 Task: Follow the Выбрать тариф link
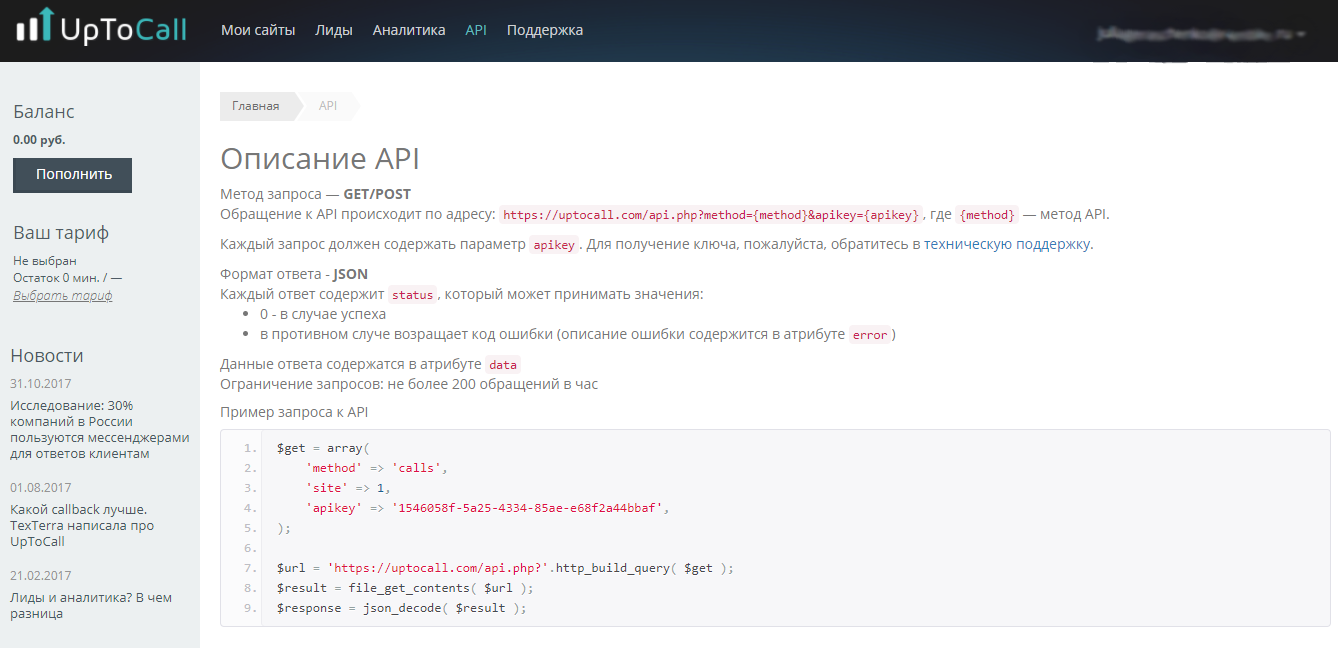[x=62, y=296]
